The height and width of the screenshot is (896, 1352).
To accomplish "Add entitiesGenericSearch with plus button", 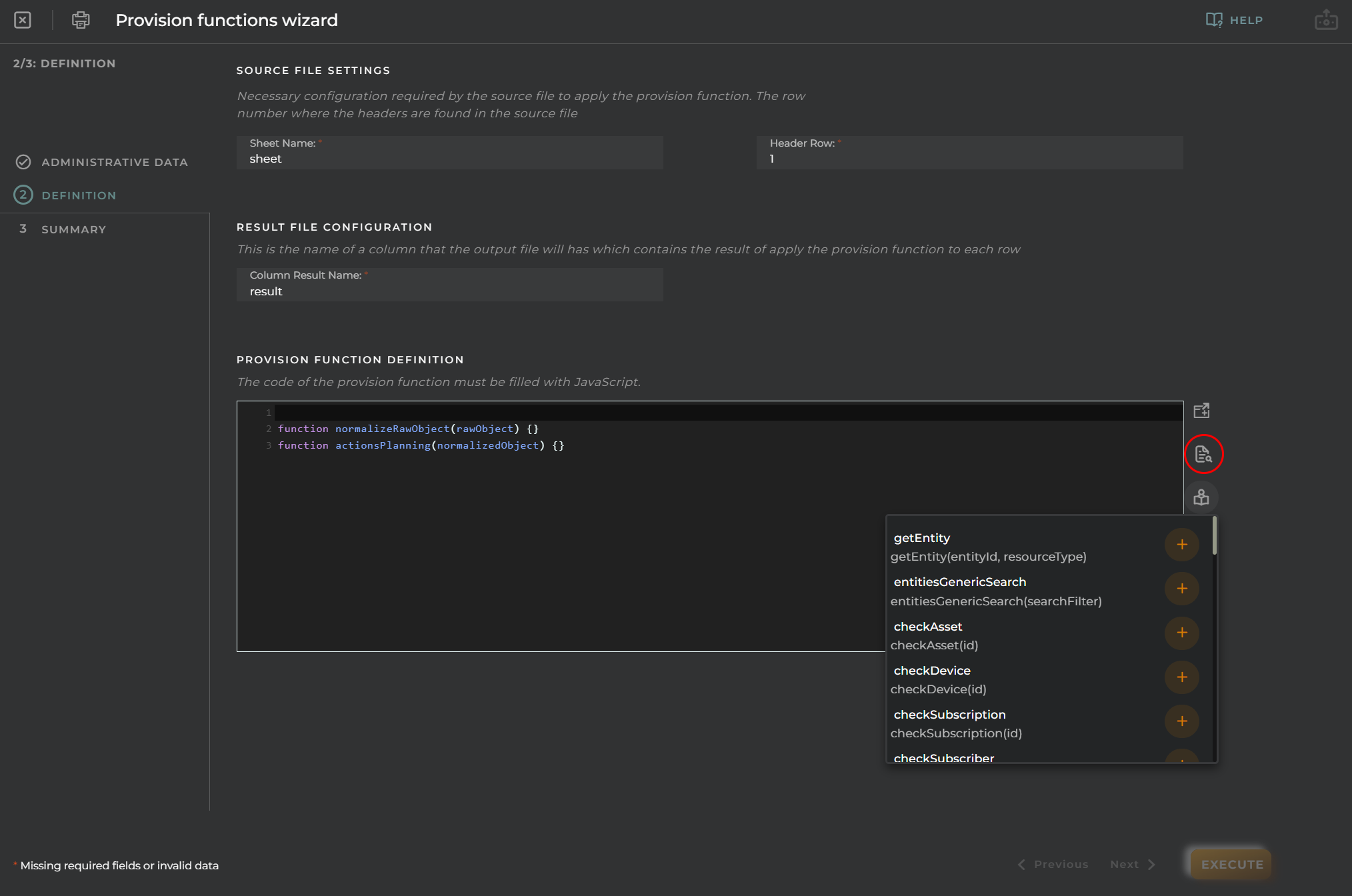I will [1182, 589].
